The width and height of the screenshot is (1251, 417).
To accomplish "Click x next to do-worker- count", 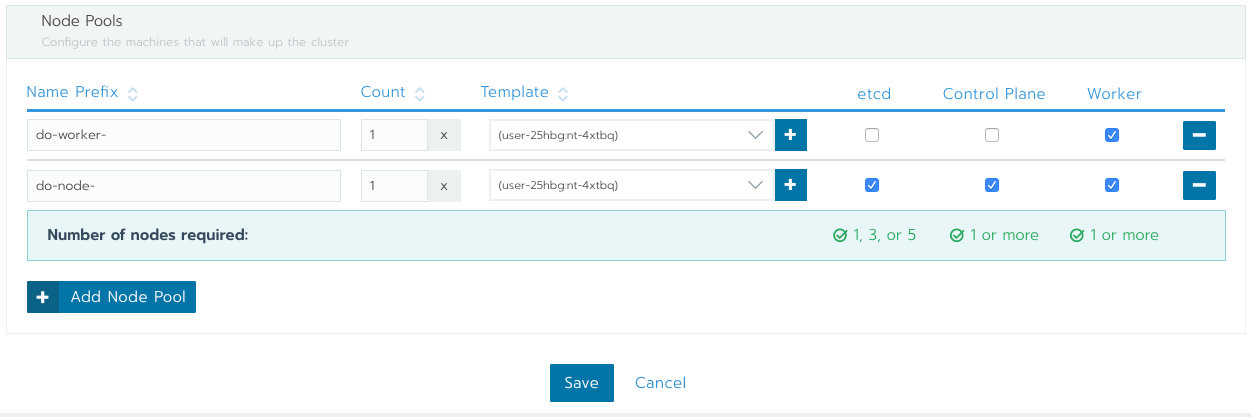I will click(x=444, y=135).
